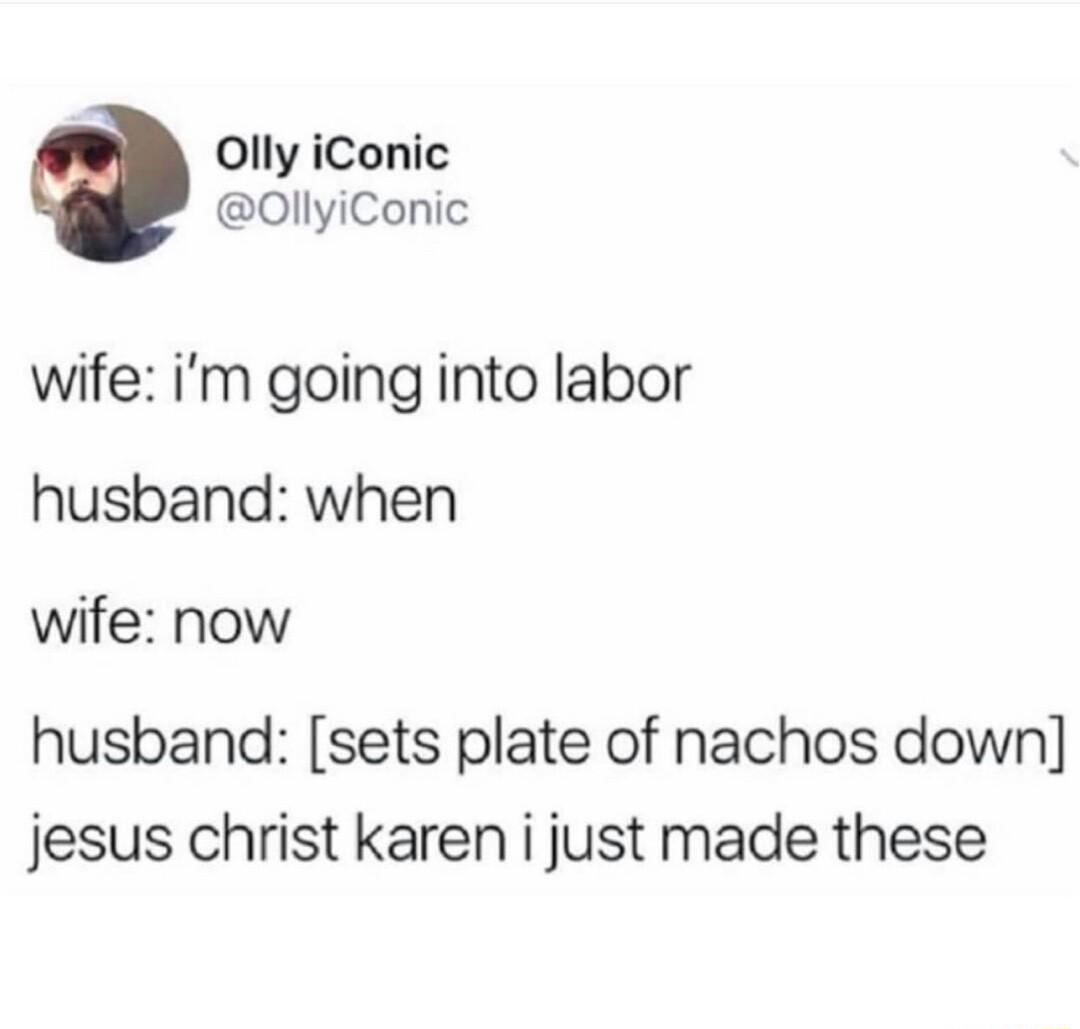The width and height of the screenshot is (1080, 1029).
Task: Click the word "now" in the tweet
Action: 231,624
